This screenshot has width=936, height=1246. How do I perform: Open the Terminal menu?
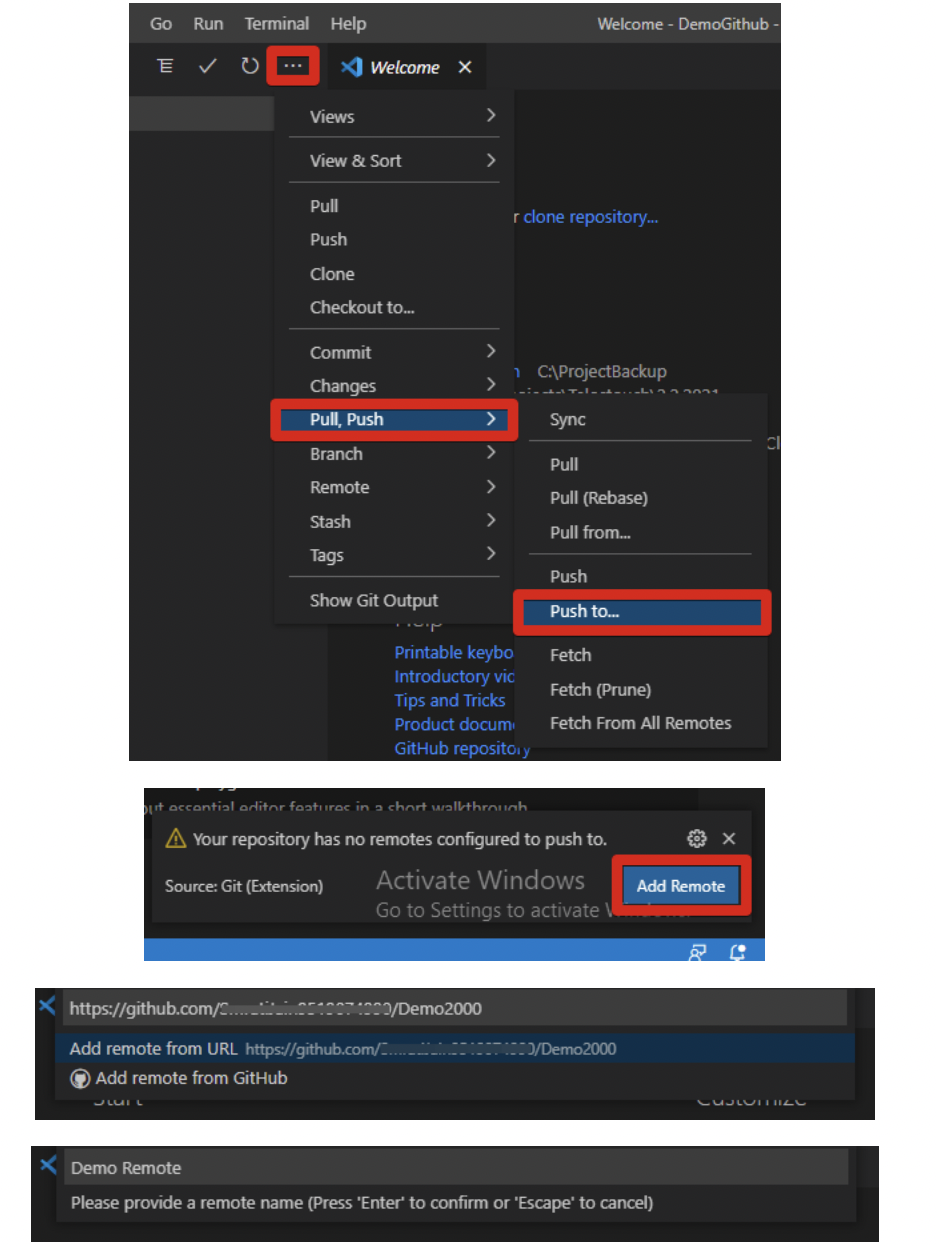point(276,23)
